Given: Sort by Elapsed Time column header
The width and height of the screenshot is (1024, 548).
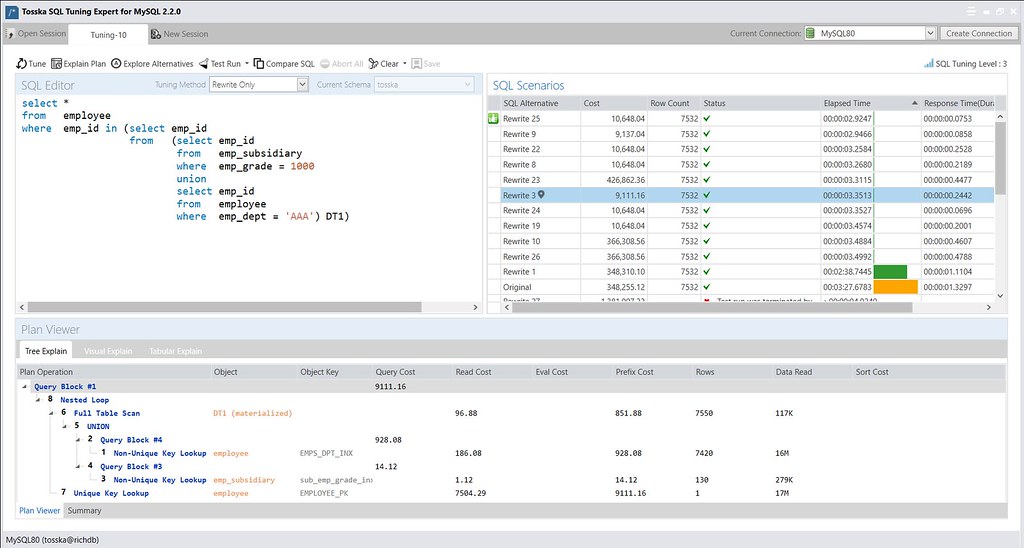Looking at the screenshot, I should pos(870,103).
